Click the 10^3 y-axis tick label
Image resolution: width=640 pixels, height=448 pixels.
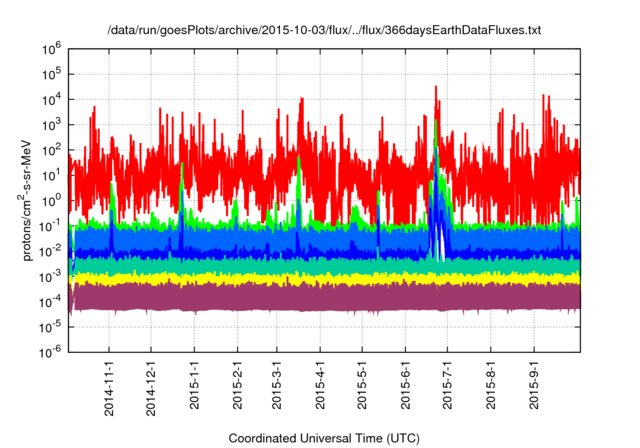pyautogui.click(x=51, y=125)
